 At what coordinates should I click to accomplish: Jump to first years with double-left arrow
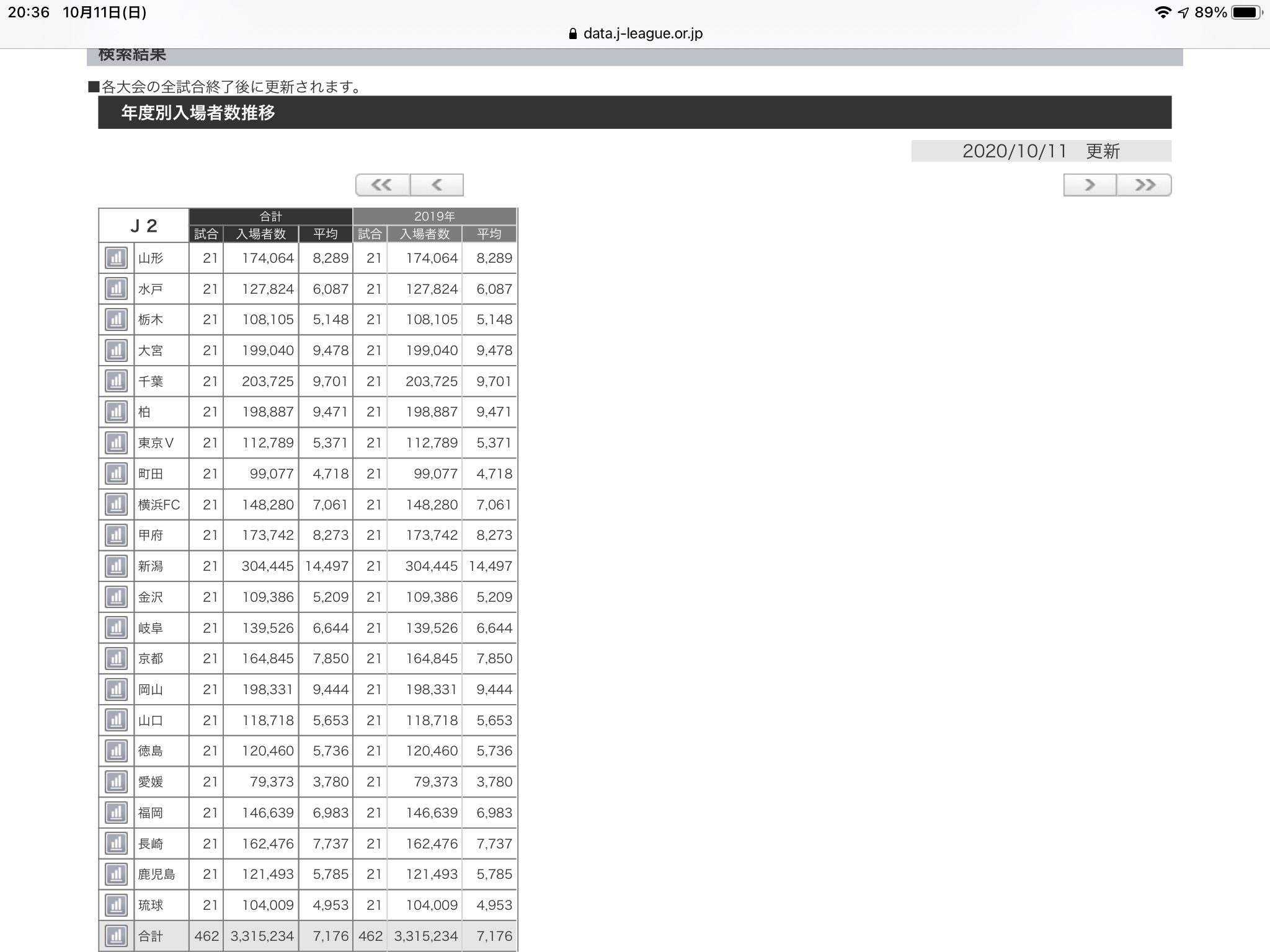coord(383,185)
